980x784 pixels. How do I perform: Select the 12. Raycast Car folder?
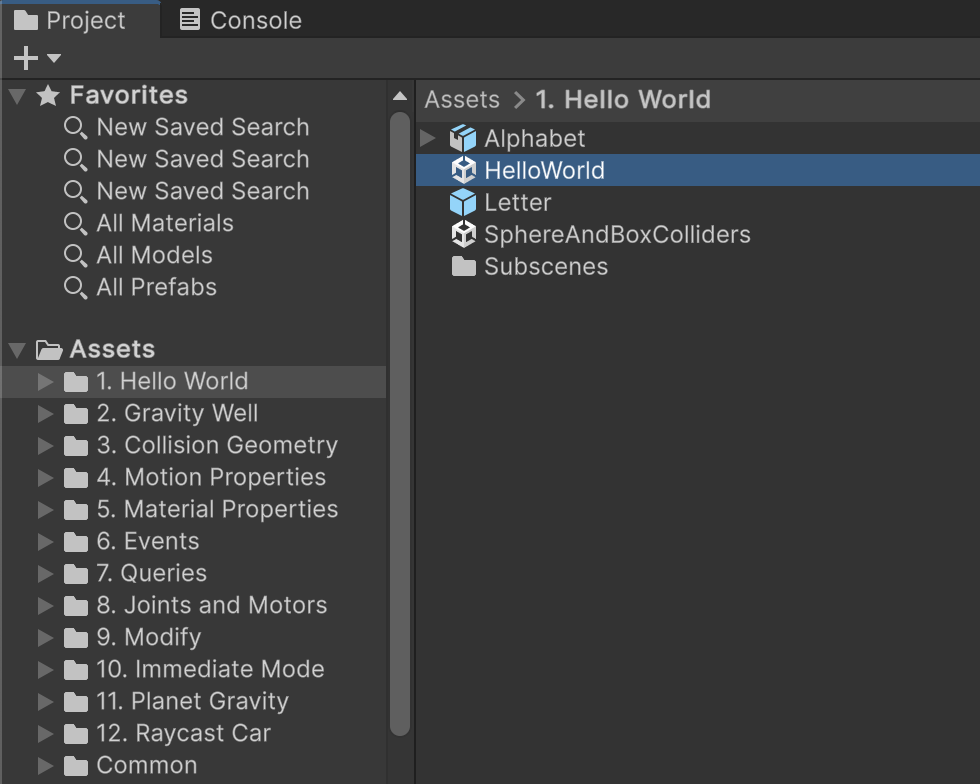[x=183, y=733]
